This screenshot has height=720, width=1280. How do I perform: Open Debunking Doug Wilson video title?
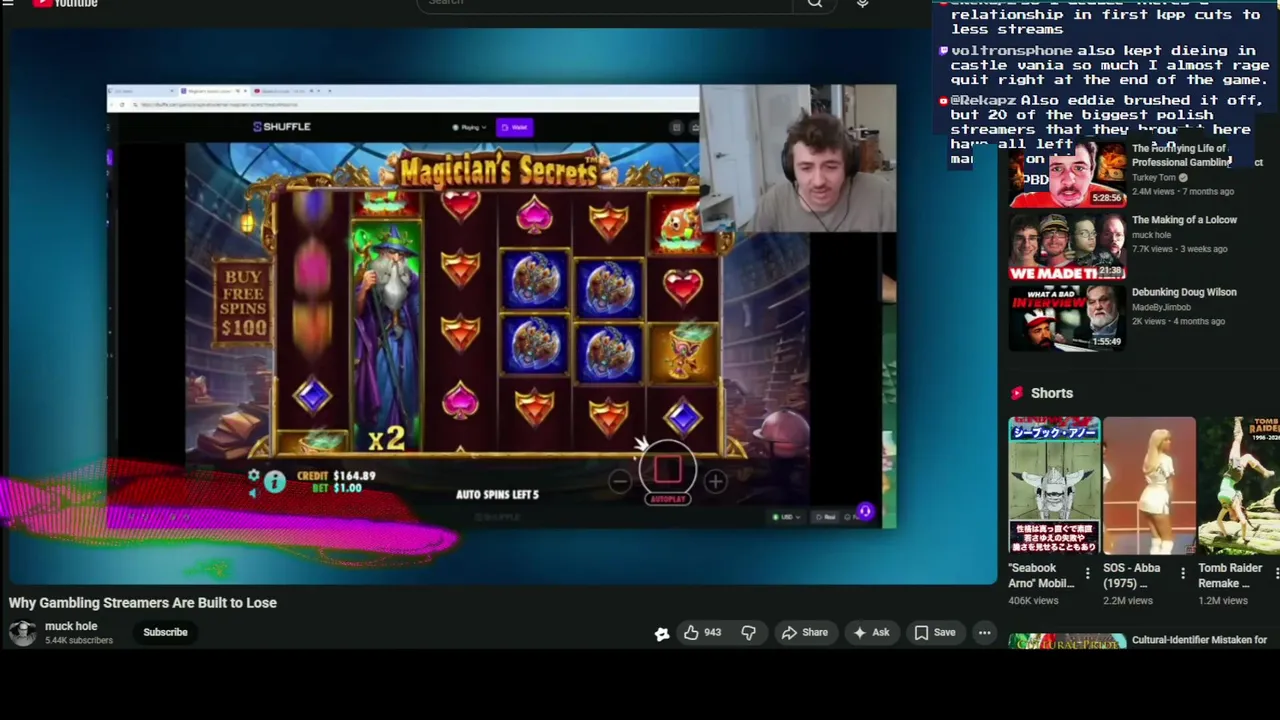point(1184,292)
